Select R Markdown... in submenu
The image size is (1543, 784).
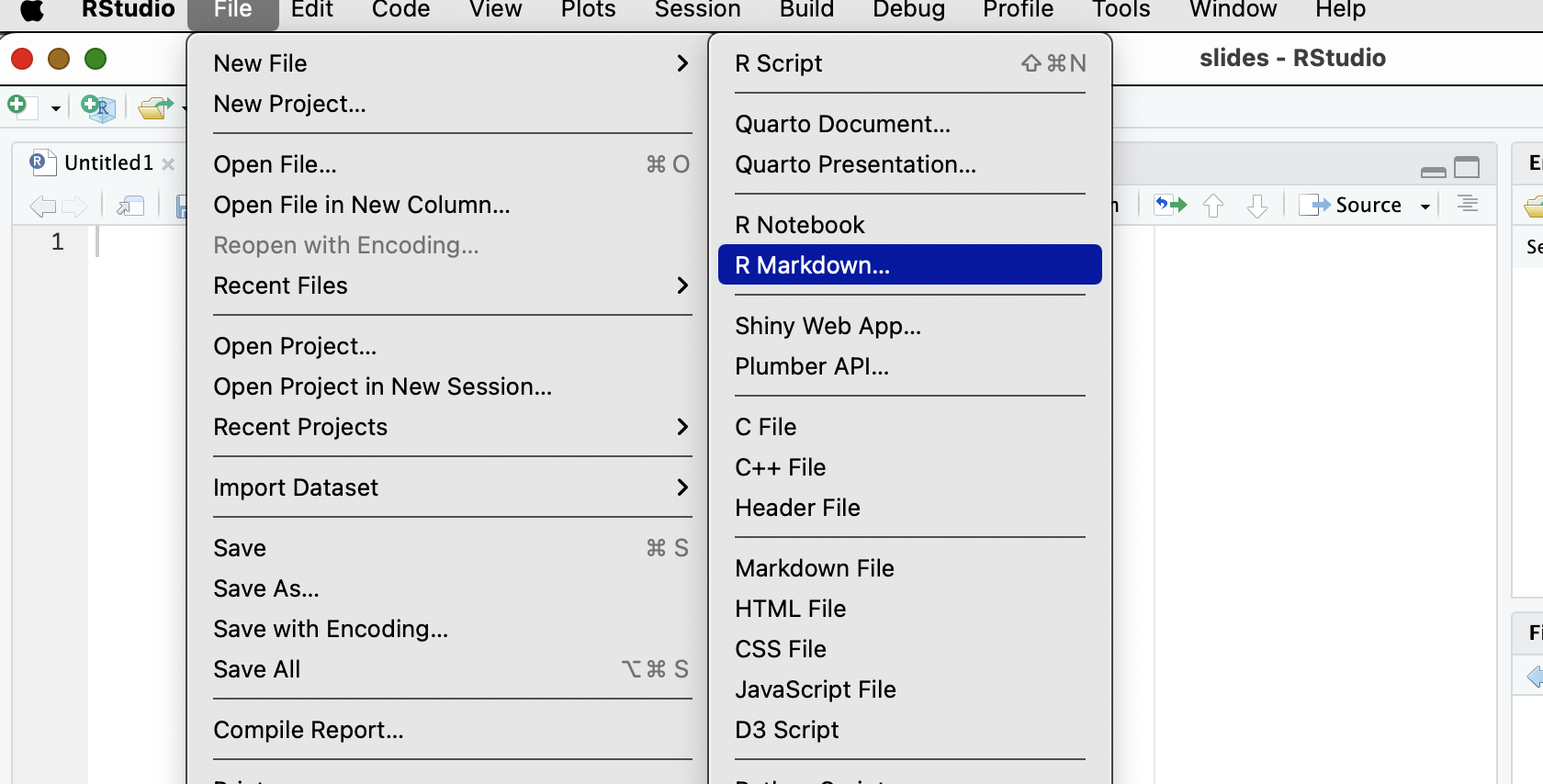pyautogui.click(x=910, y=265)
